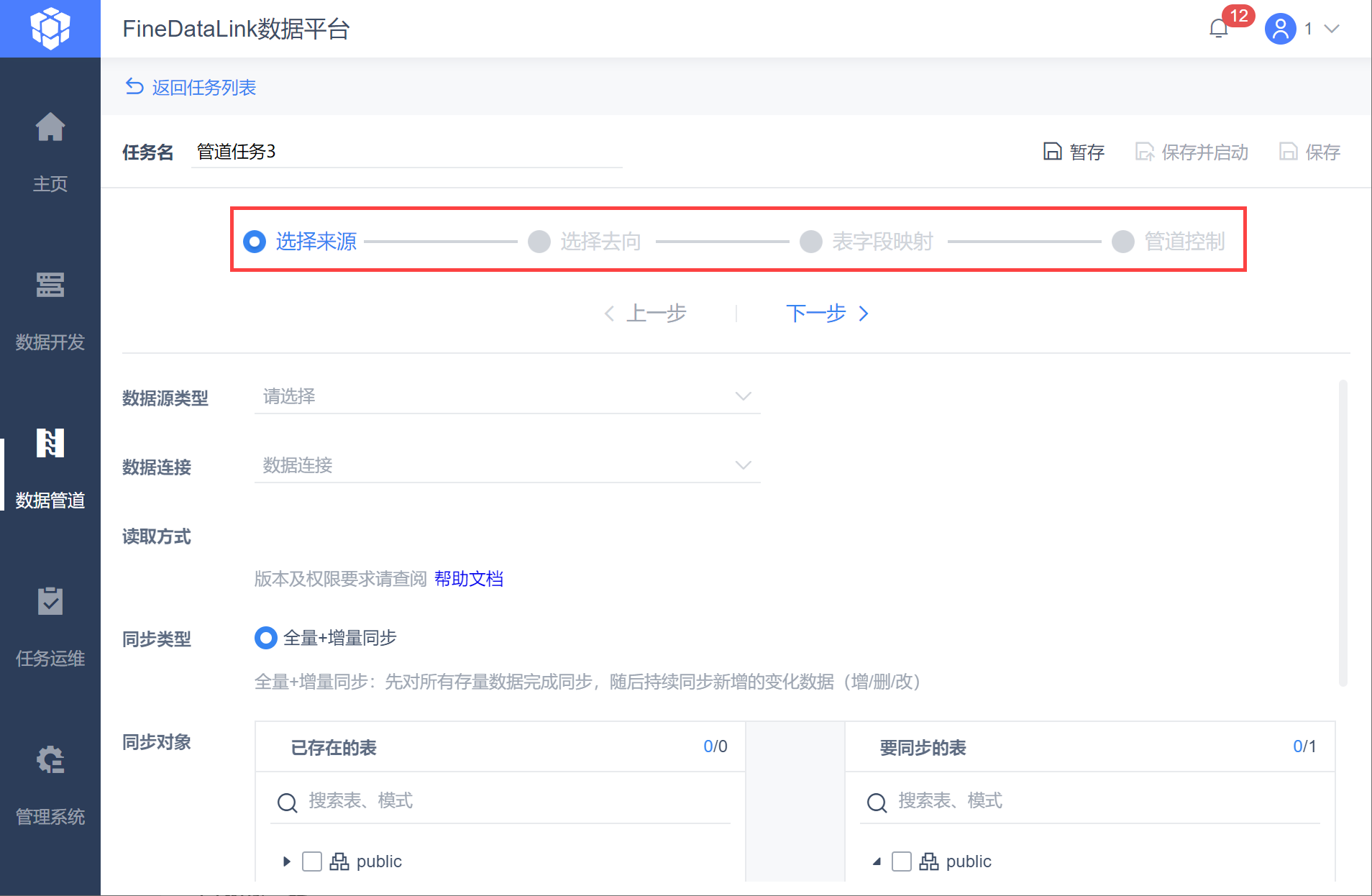Click the 保存并启动 button label
Viewport: 1372px width, 896px height.
tap(1204, 152)
